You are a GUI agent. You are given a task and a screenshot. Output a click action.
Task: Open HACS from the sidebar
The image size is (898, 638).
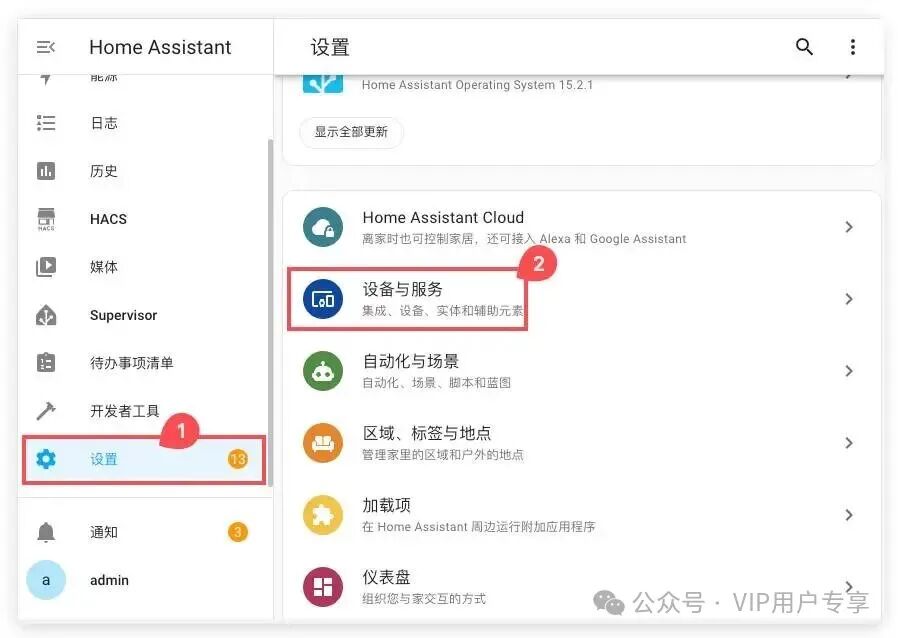(x=143, y=219)
